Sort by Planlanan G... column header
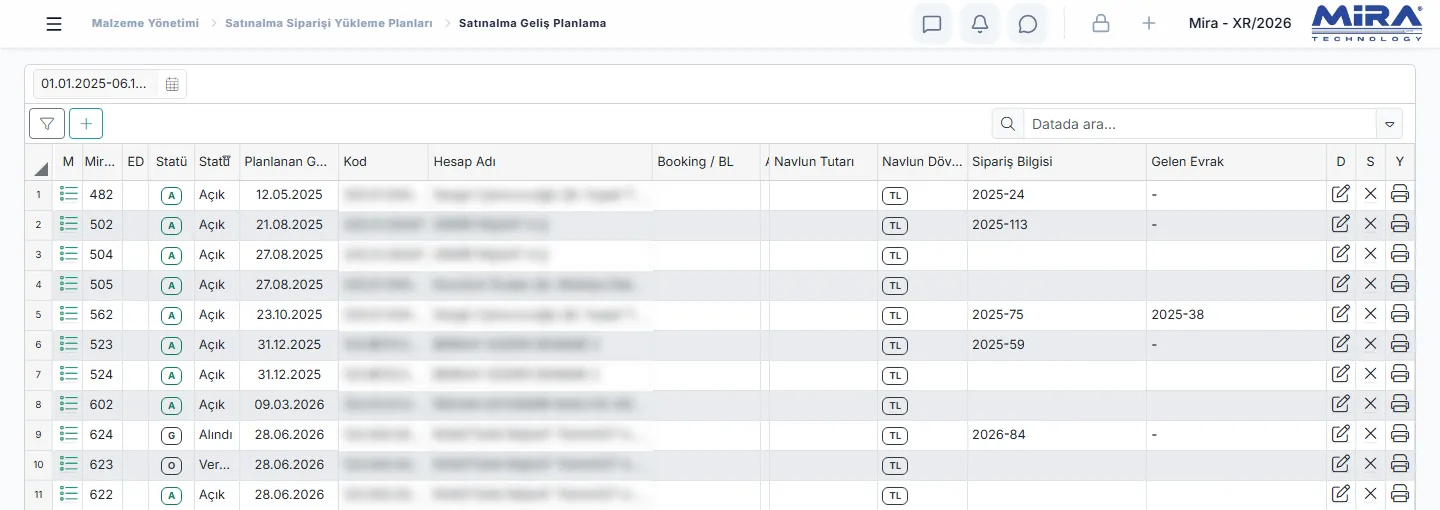Viewport: 1440px width, 510px height. click(288, 161)
